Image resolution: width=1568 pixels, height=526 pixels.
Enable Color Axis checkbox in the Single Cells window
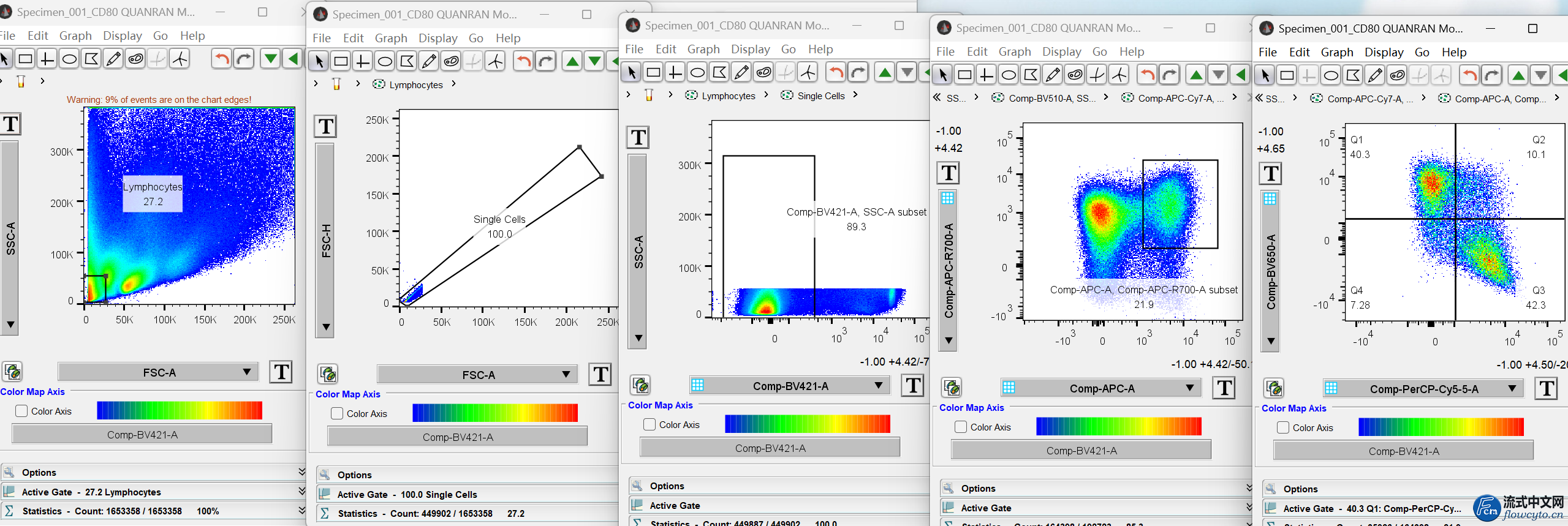pyautogui.click(x=650, y=424)
